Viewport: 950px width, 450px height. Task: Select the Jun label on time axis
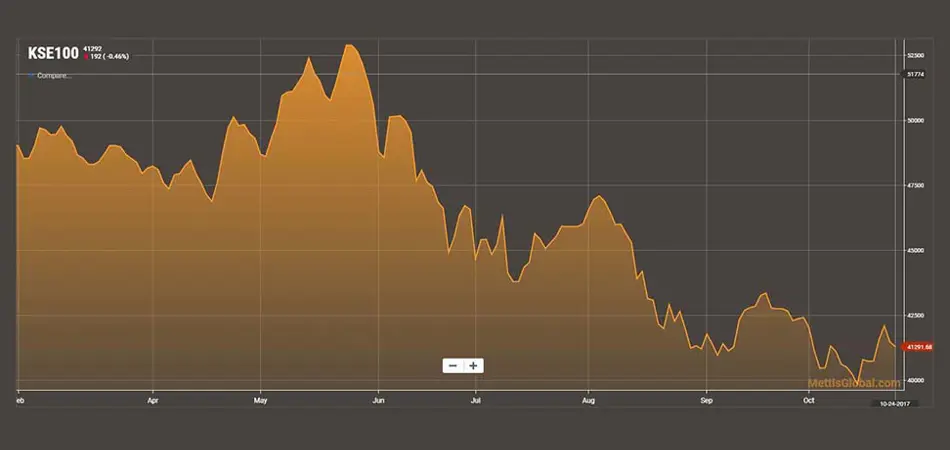click(378, 397)
